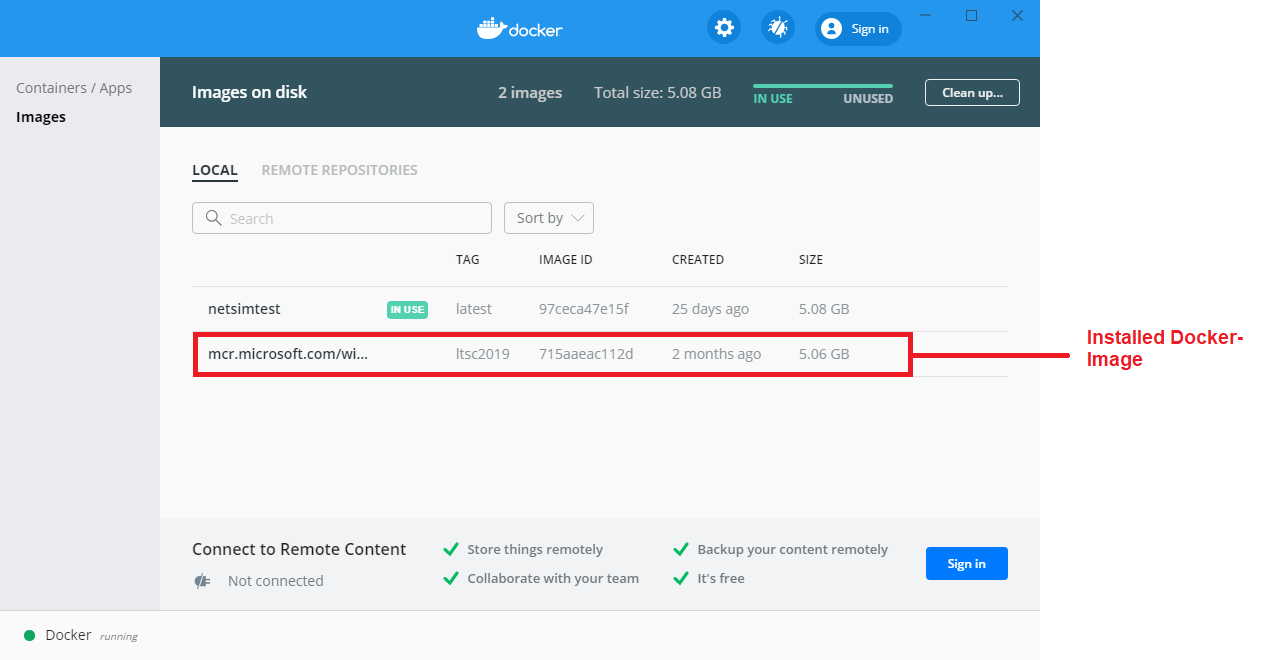Click the 25 days ago value
The height and width of the screenshot is (660, 1268).
[x=710, y=309]
